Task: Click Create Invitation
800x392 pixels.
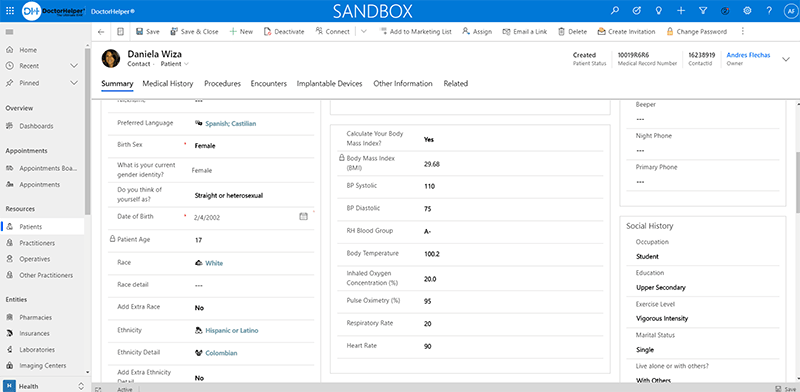Action: pyautogui.click(x=627, y=32)
